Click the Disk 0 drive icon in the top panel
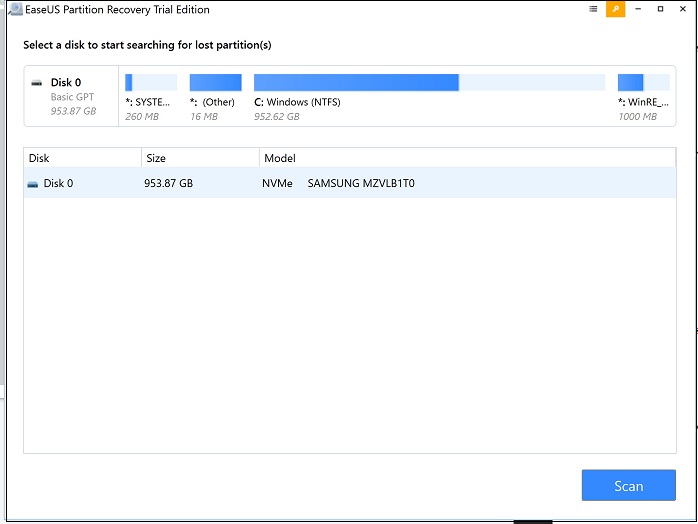Viewport: 698px width, 524px height. [37, 83]
